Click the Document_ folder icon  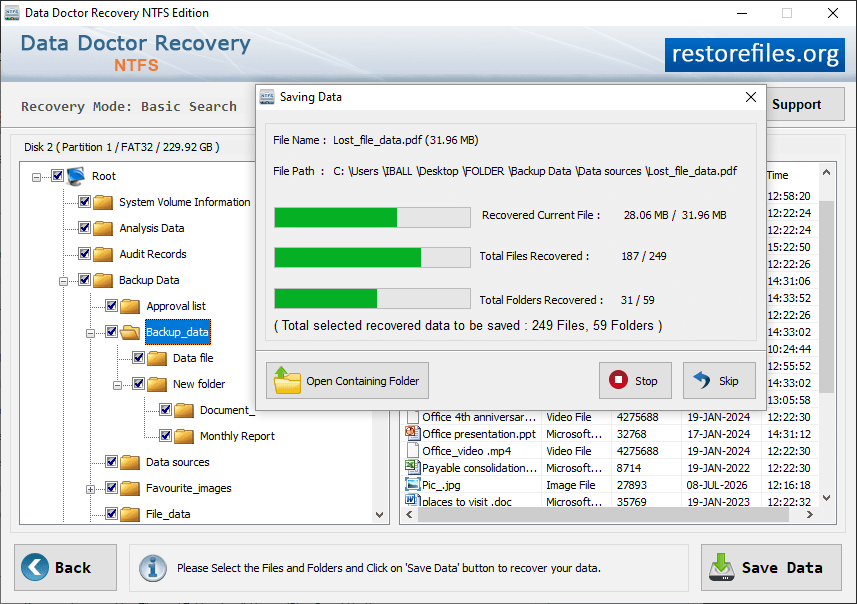pos(184,410)
